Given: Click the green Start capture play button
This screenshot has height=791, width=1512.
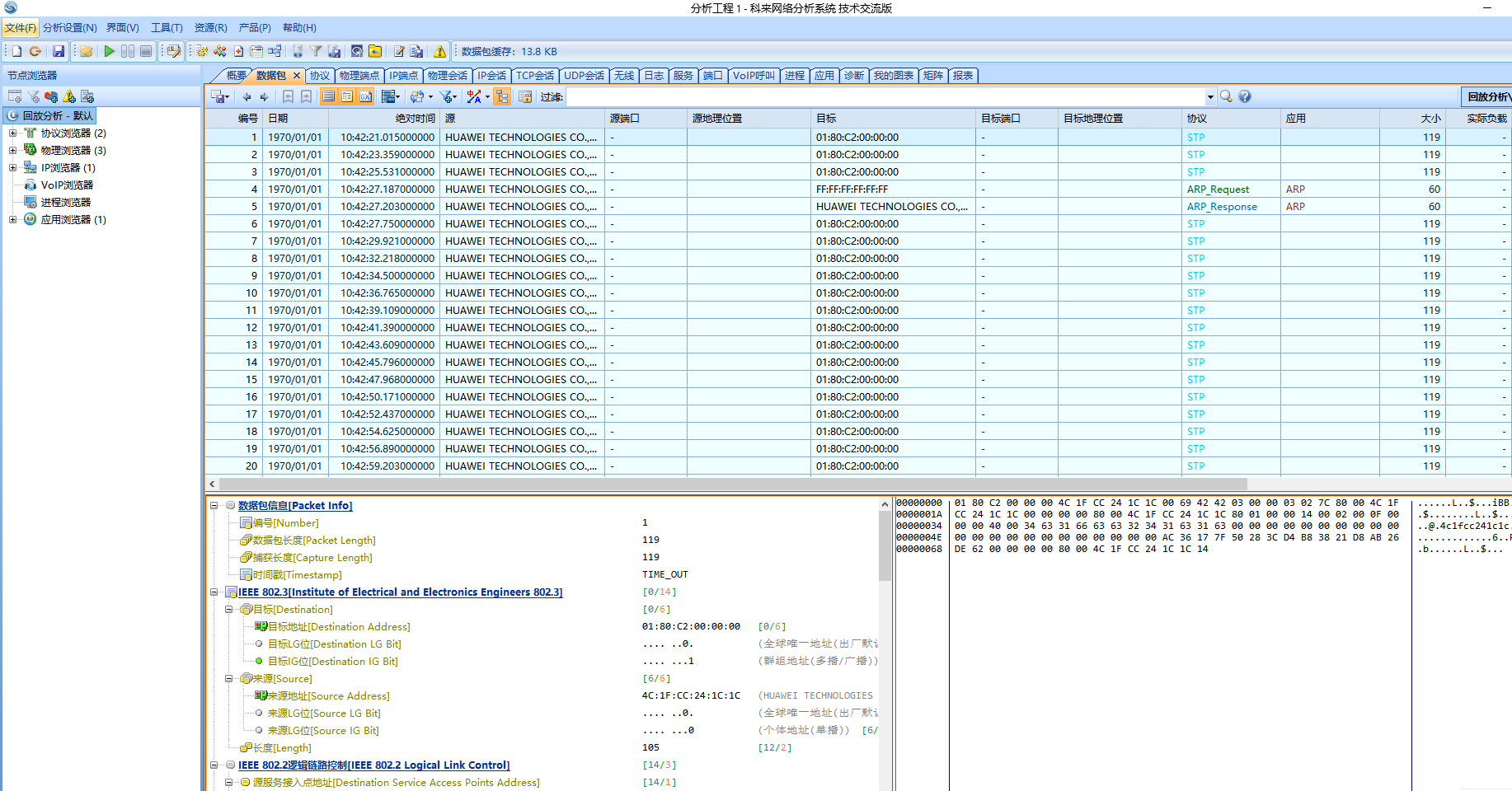Looking at the screenshot, I should (109, 51).
